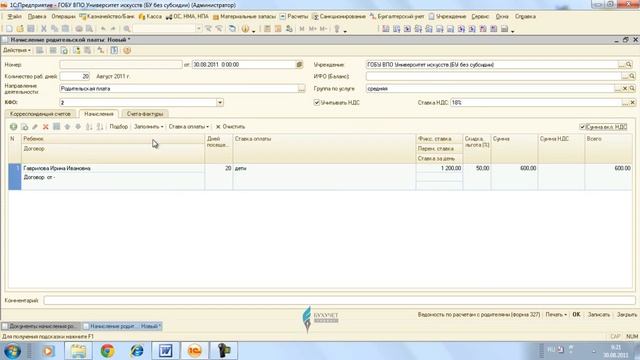Open the Справка menu

pyautogui.click(x=525, y=17)
